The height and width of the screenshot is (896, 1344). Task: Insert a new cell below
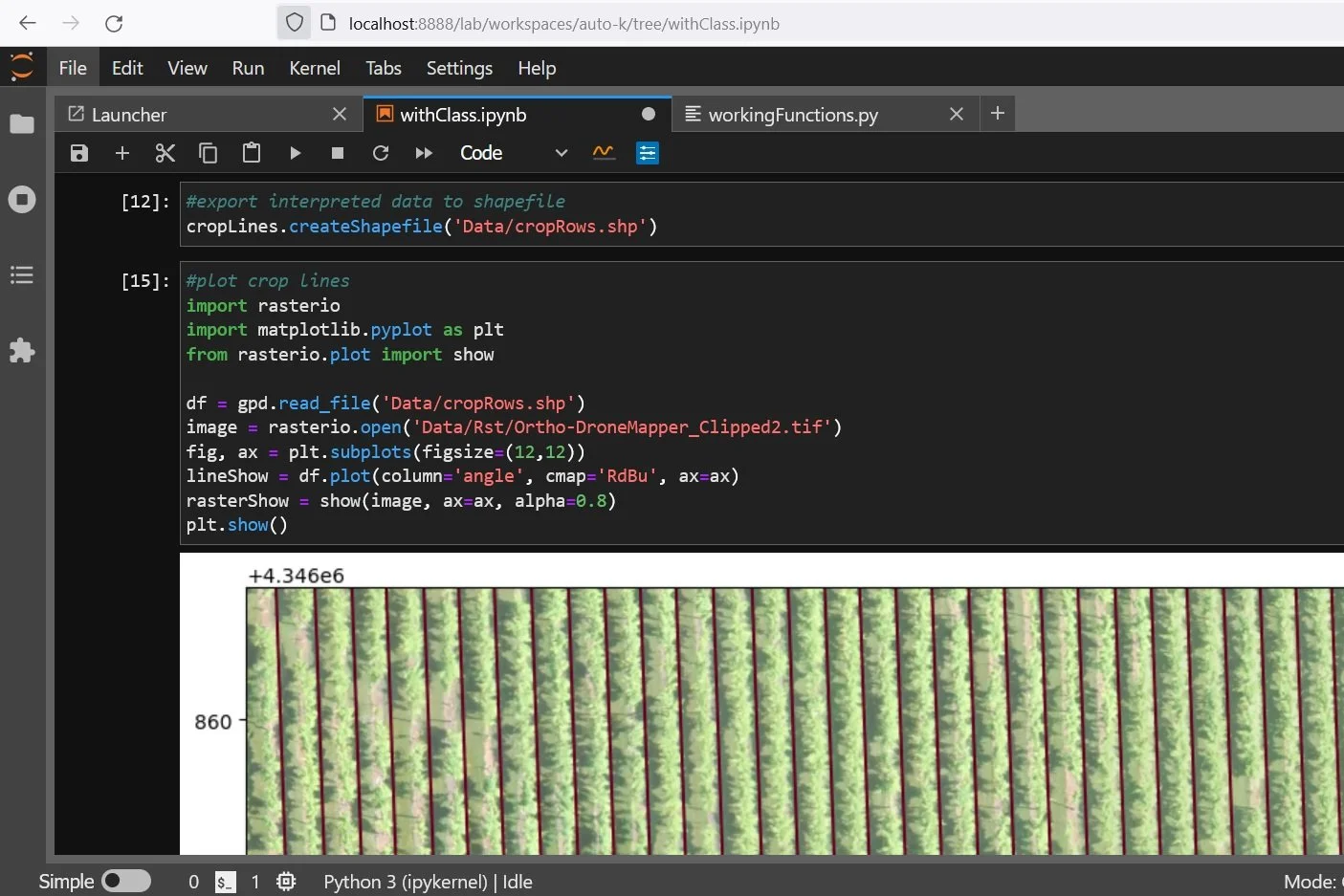[121, 153]
